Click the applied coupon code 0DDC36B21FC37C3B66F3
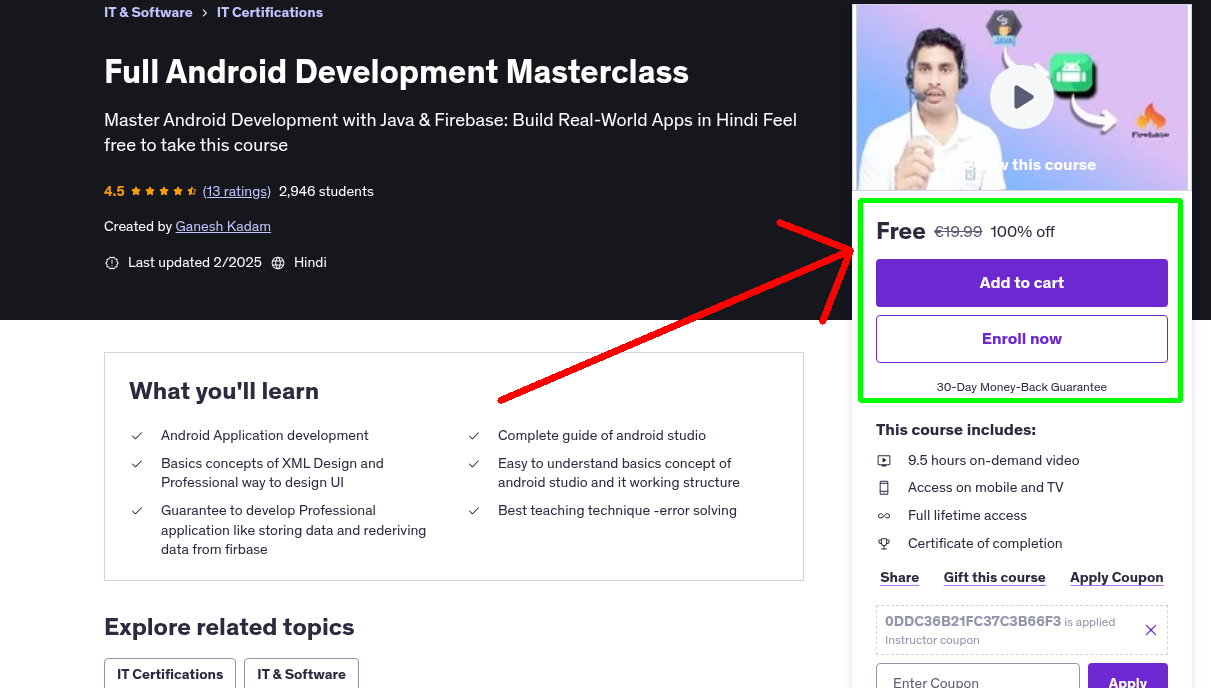Image resolution: width=1211 pixels, height=688 pixels. tap(973, 621)
